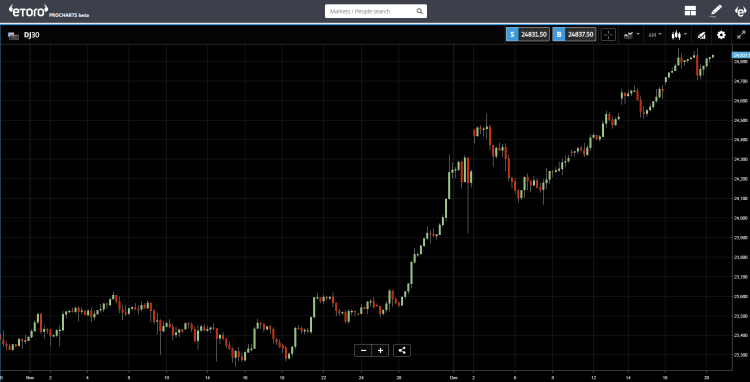The height and width of the screenshot is (382, 750).
Task: Select the pencil drawing tool
Action: [715, 11]
